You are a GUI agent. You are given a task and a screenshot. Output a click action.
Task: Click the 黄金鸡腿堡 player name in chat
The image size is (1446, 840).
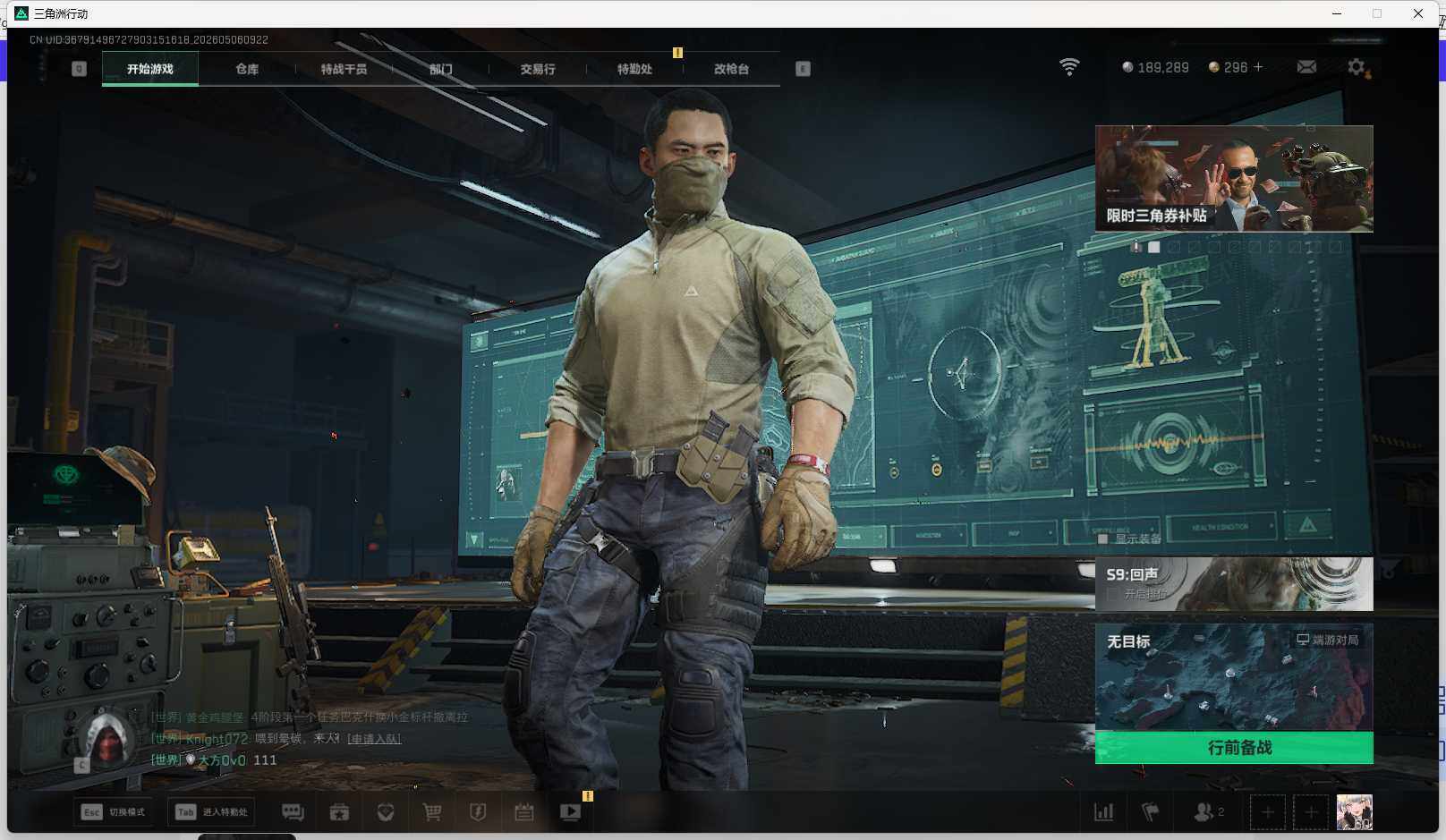(215, 717)
